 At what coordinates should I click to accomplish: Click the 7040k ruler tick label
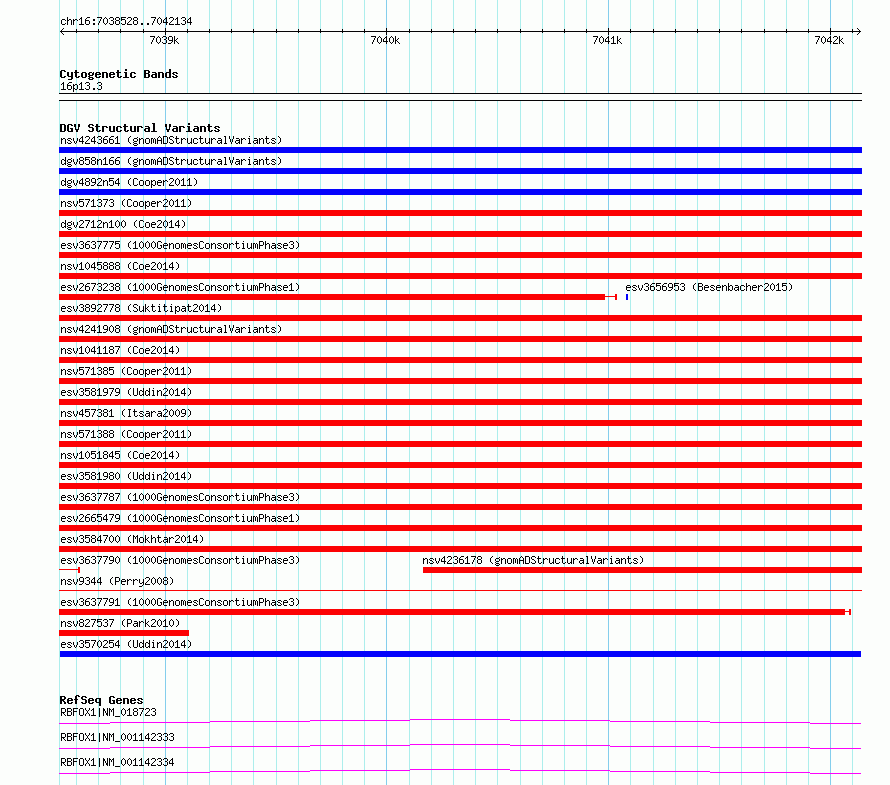(x=385, y=40)
